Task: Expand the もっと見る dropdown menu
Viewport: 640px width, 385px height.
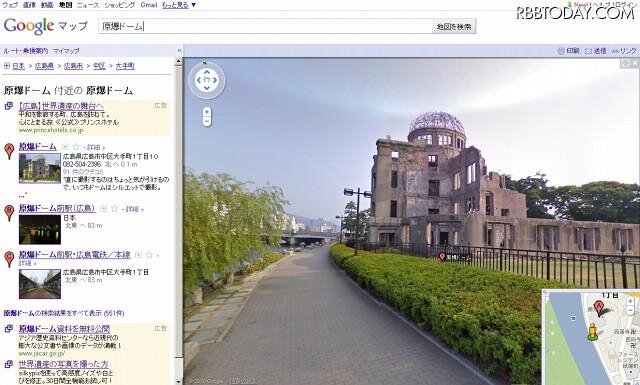Action: tap(179, 5)
